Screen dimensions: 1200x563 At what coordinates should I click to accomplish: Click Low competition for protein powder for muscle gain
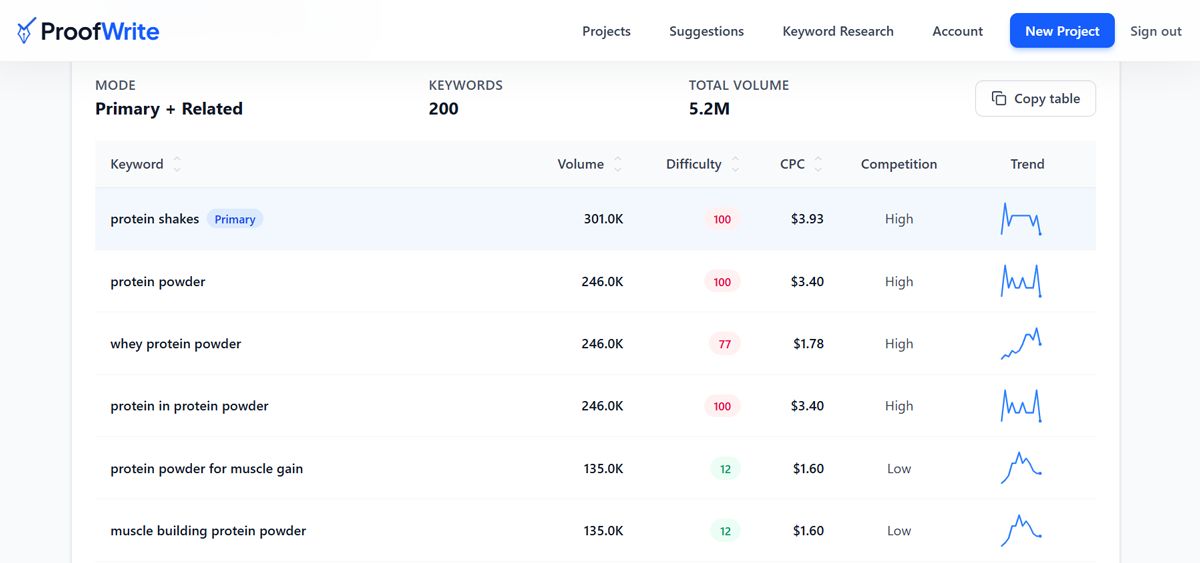coord(899,468)
